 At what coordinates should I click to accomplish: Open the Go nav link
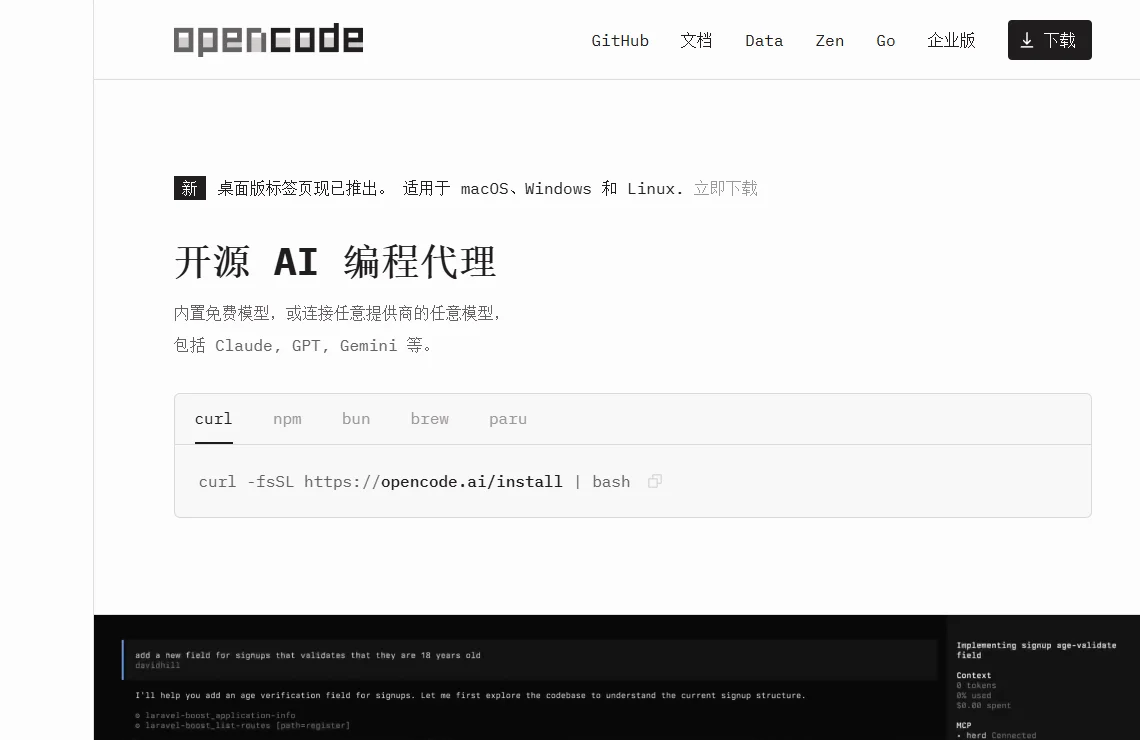pyautogui.click(x=886, y=41)
